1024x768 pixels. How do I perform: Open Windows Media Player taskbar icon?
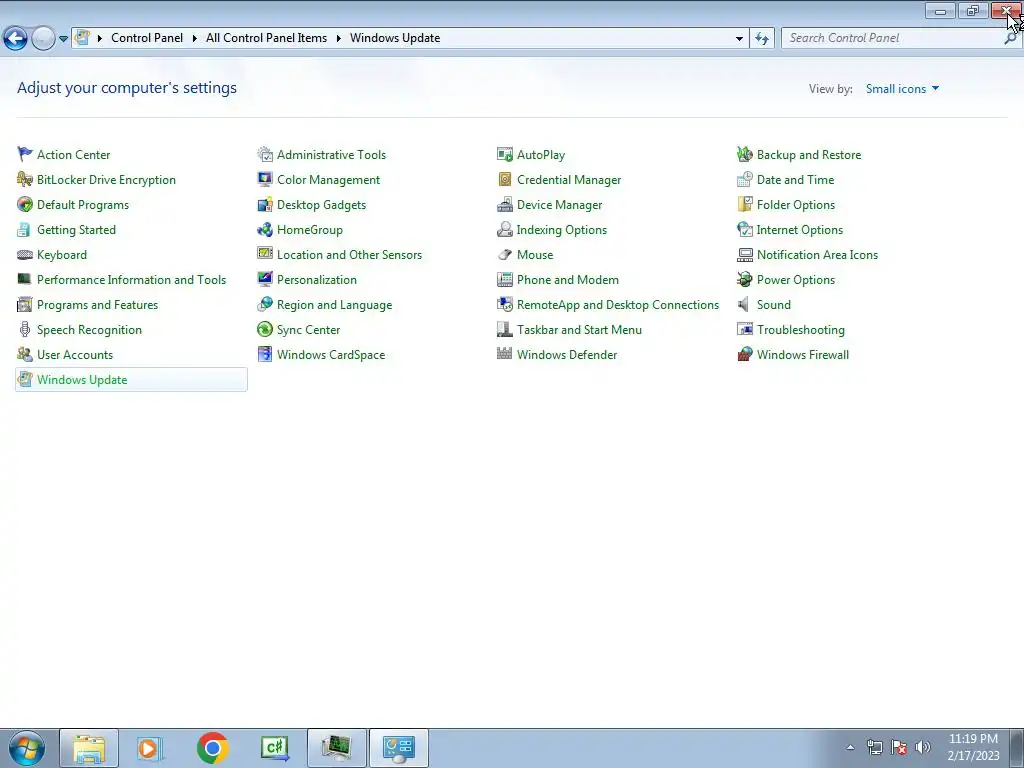[150, 748]
